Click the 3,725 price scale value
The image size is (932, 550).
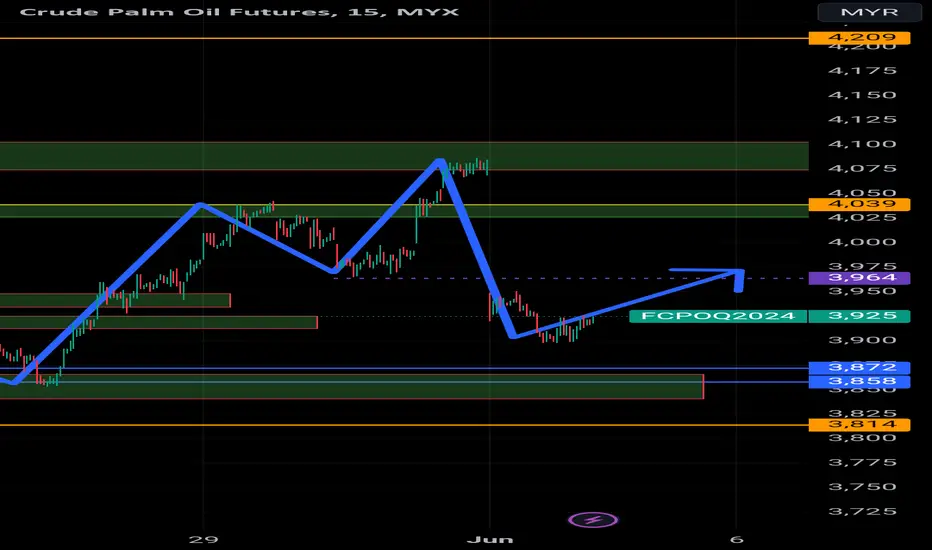pyautogui.click(x=862, y=511)
